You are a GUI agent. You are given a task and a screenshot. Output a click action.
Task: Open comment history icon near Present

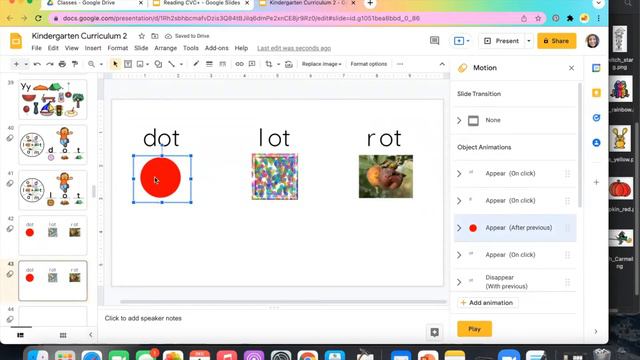435,40
